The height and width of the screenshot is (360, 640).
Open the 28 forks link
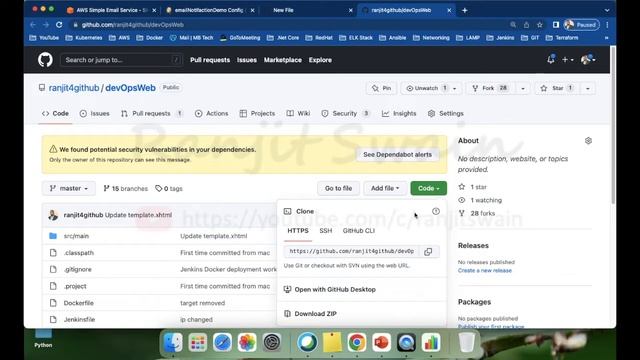click(476, 213)
